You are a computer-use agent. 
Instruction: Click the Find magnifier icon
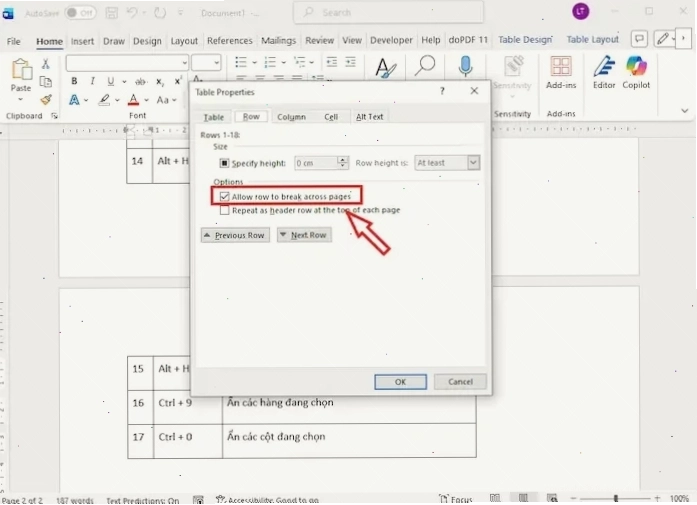(425, 66)
